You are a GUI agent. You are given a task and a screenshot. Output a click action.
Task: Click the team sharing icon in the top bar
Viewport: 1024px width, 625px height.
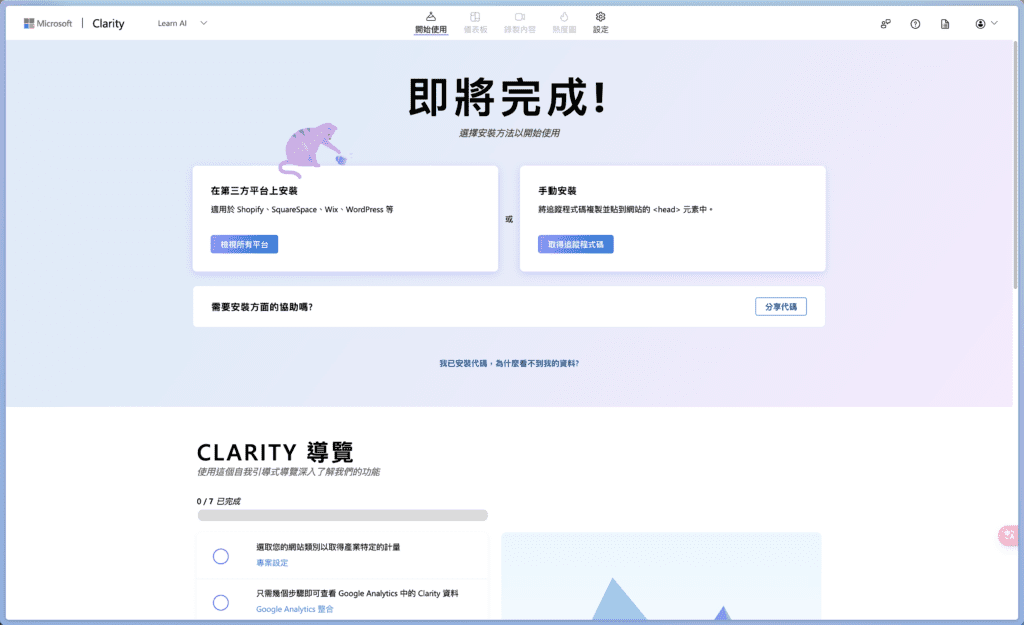[885, 24]
